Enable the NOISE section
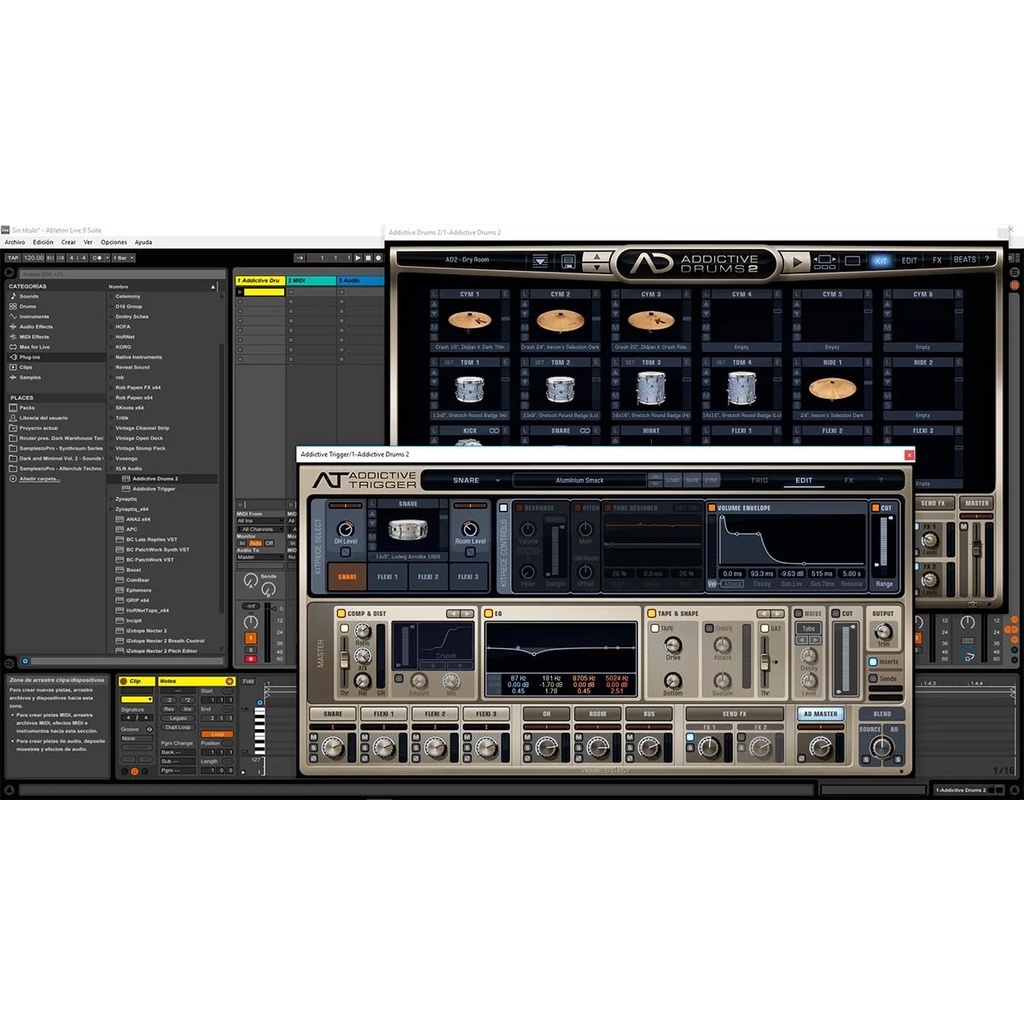Screen dimensions: 1024x1024 (798, 613)
